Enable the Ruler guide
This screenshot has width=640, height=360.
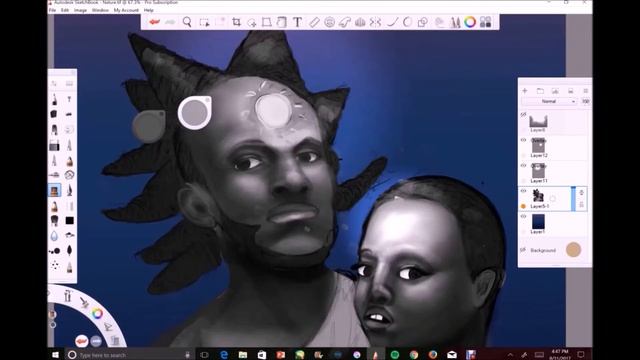[x=314, y=22]
